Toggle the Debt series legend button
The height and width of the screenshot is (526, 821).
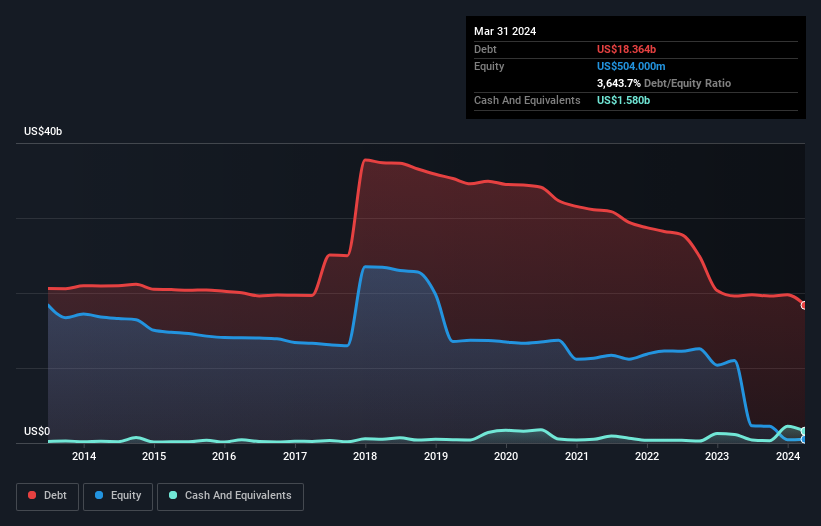click(48, 496)
